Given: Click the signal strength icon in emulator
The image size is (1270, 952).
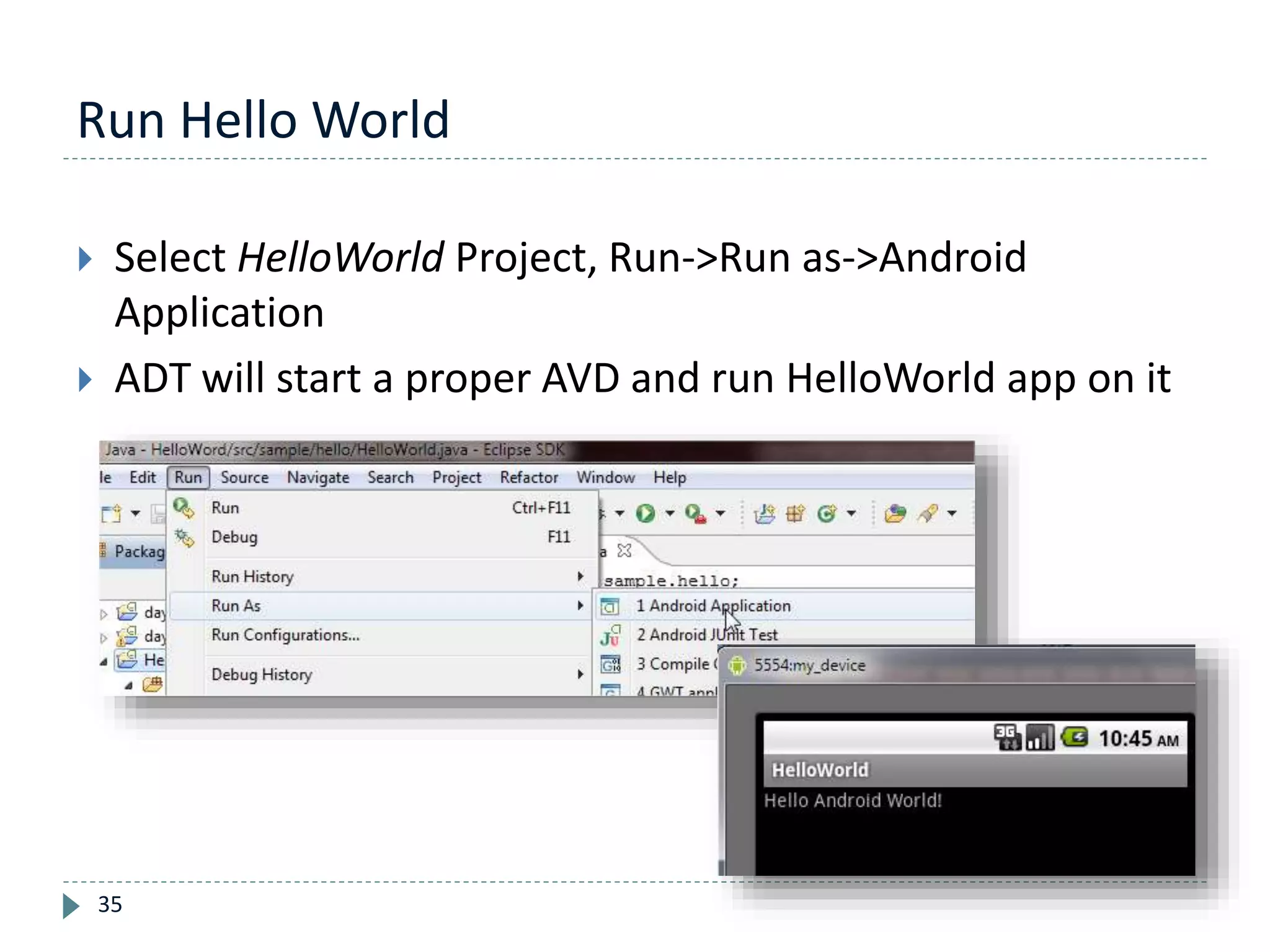Looking at the screenshot, I should pyautogui.click(x=1040, y=738).
